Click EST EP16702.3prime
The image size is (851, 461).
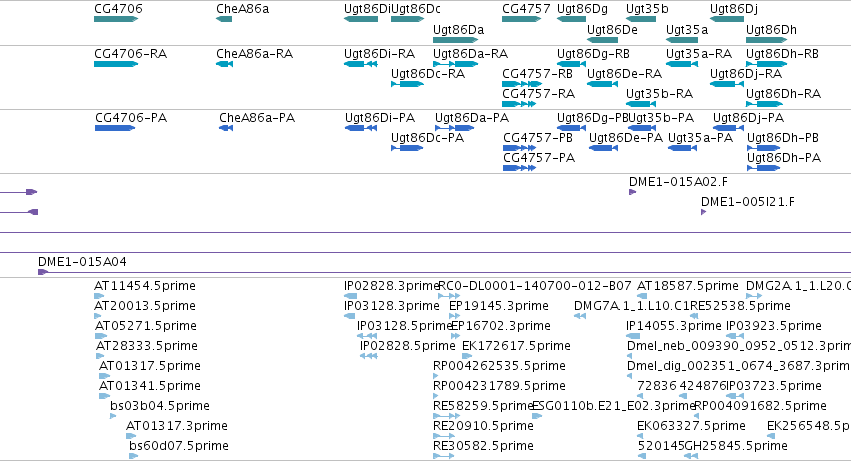[x=455, y=336]
